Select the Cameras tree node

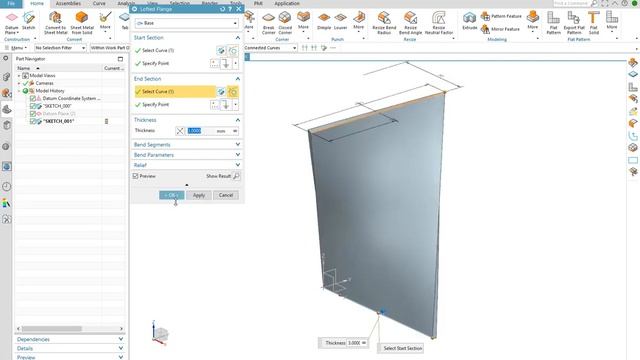[44, 83]
